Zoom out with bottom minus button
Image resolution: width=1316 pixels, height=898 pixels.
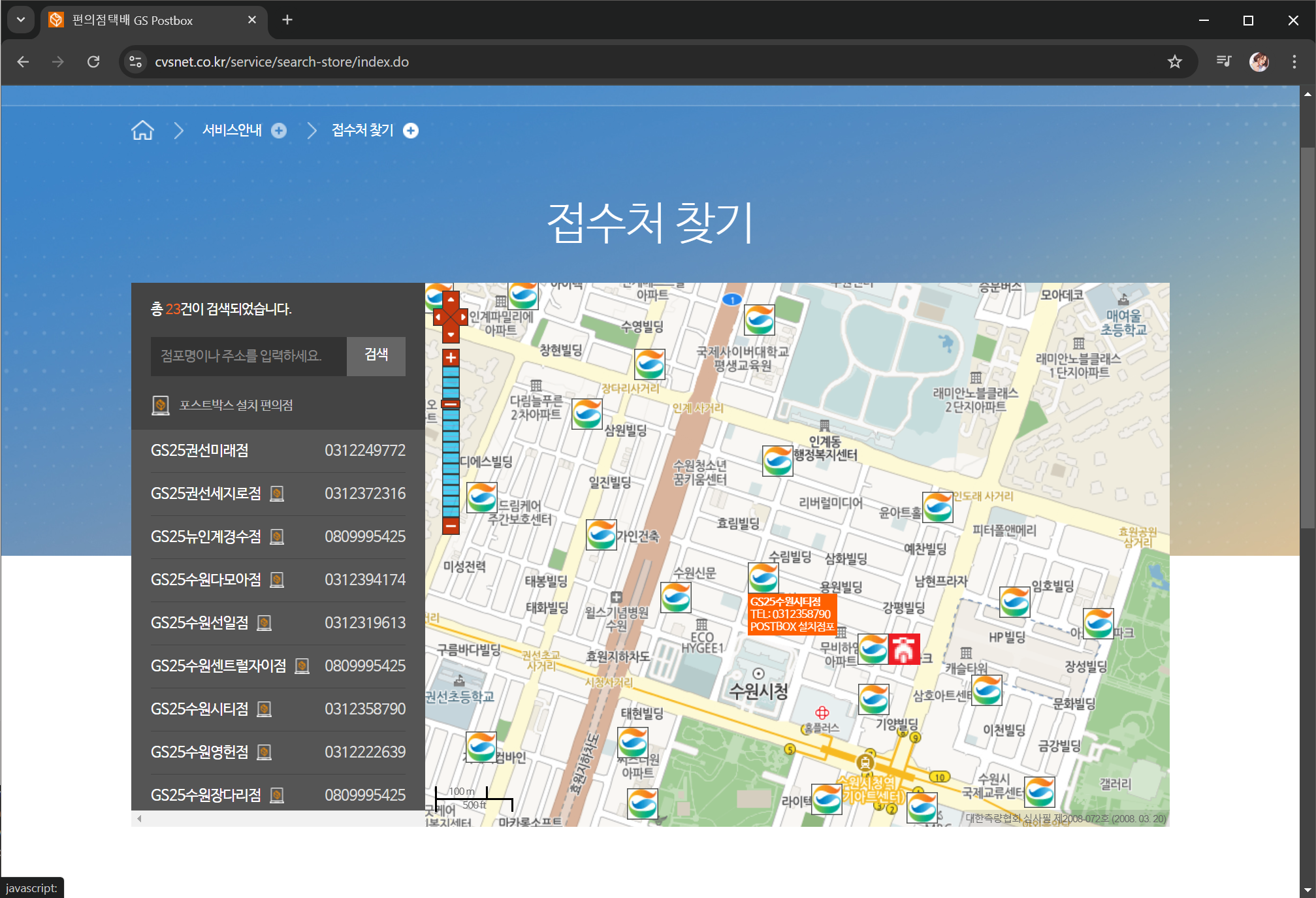point(451,525)
